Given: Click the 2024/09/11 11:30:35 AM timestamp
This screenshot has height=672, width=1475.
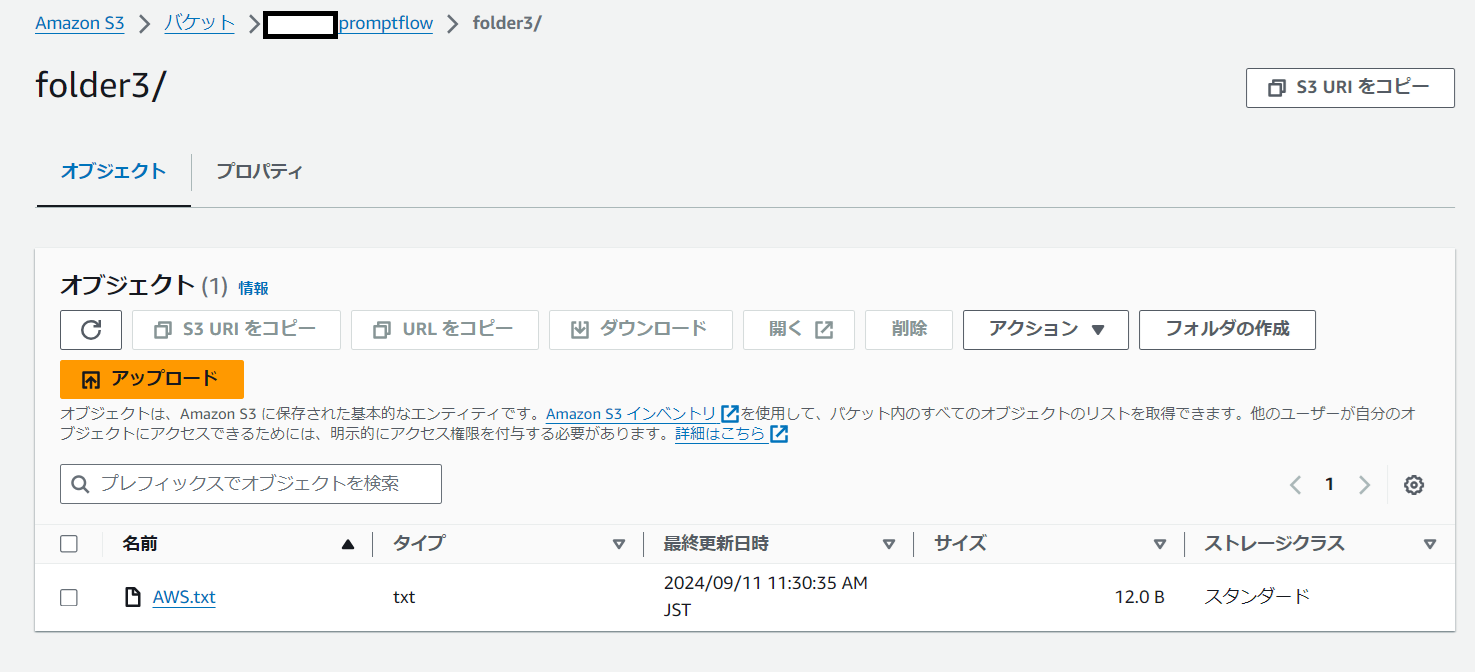Looking at the screenshot, I should click(766, 582).
